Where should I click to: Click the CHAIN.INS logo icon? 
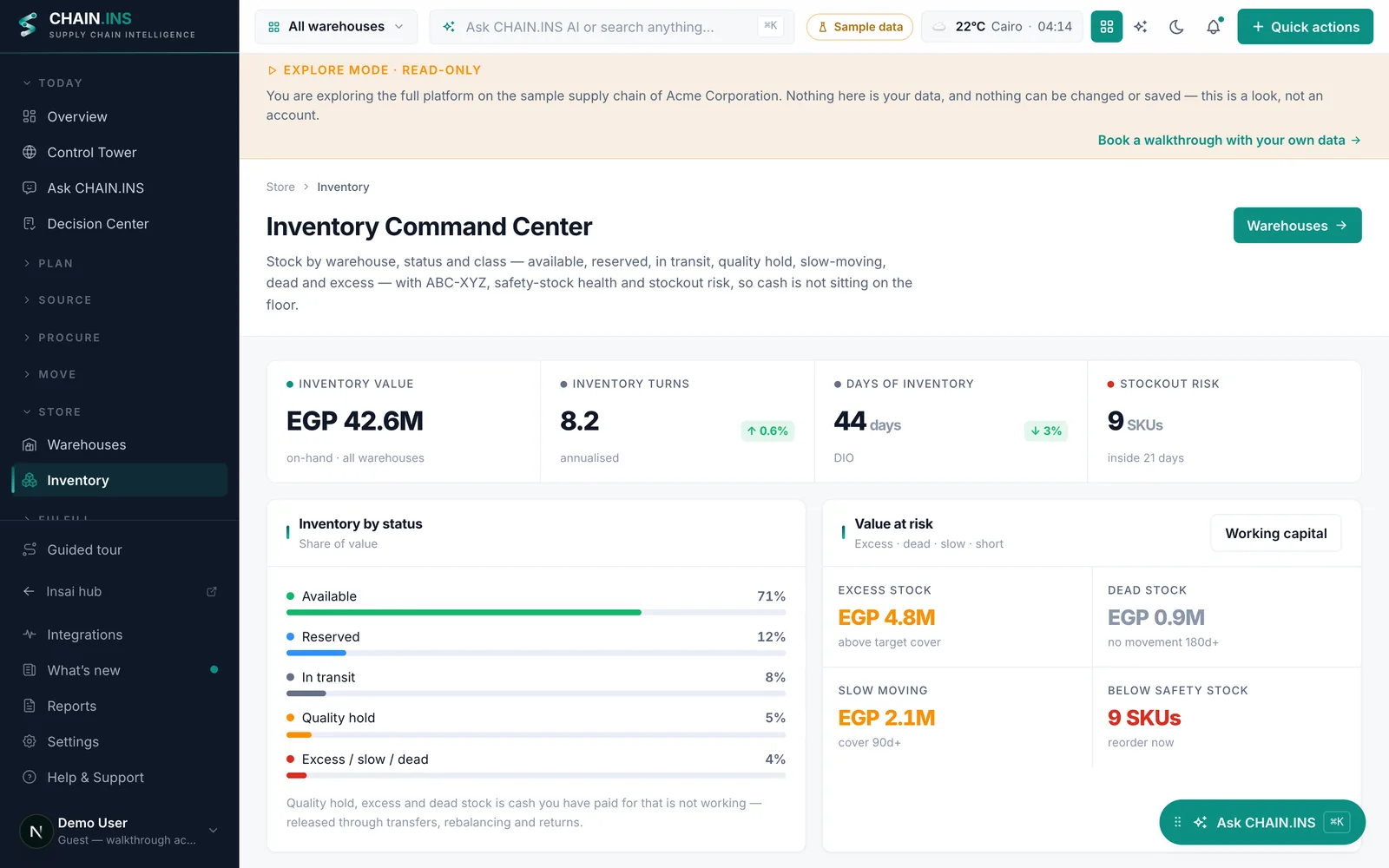pos(29,25)
